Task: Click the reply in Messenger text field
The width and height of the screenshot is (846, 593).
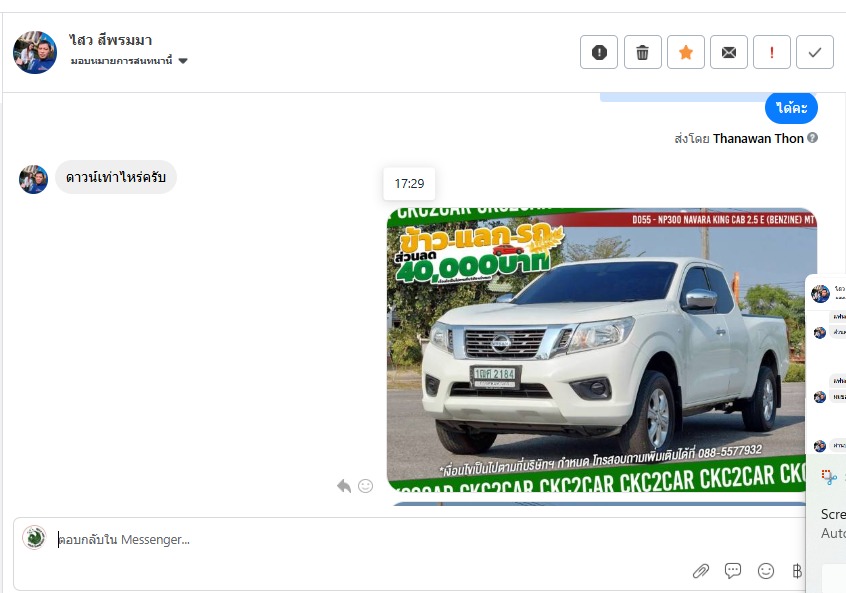Action: [x=350, y=540]
